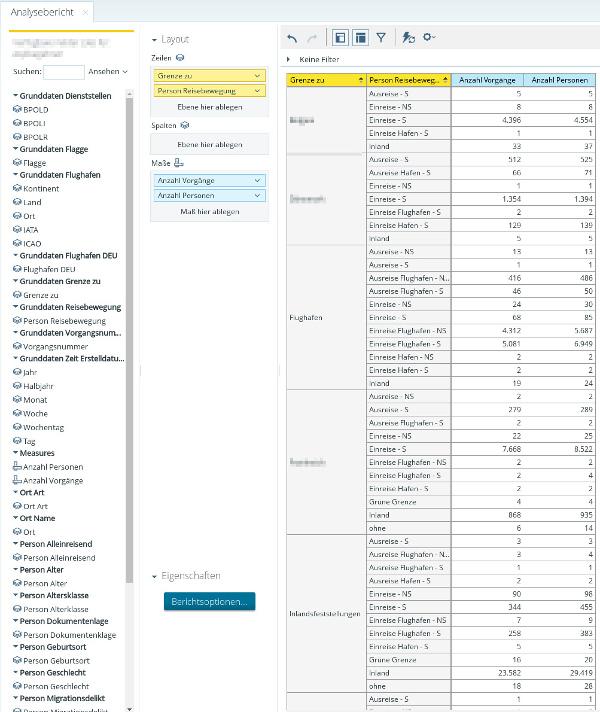
Task: Click the Spalten hierarchy icon
Action: click(x=184, y=125)
